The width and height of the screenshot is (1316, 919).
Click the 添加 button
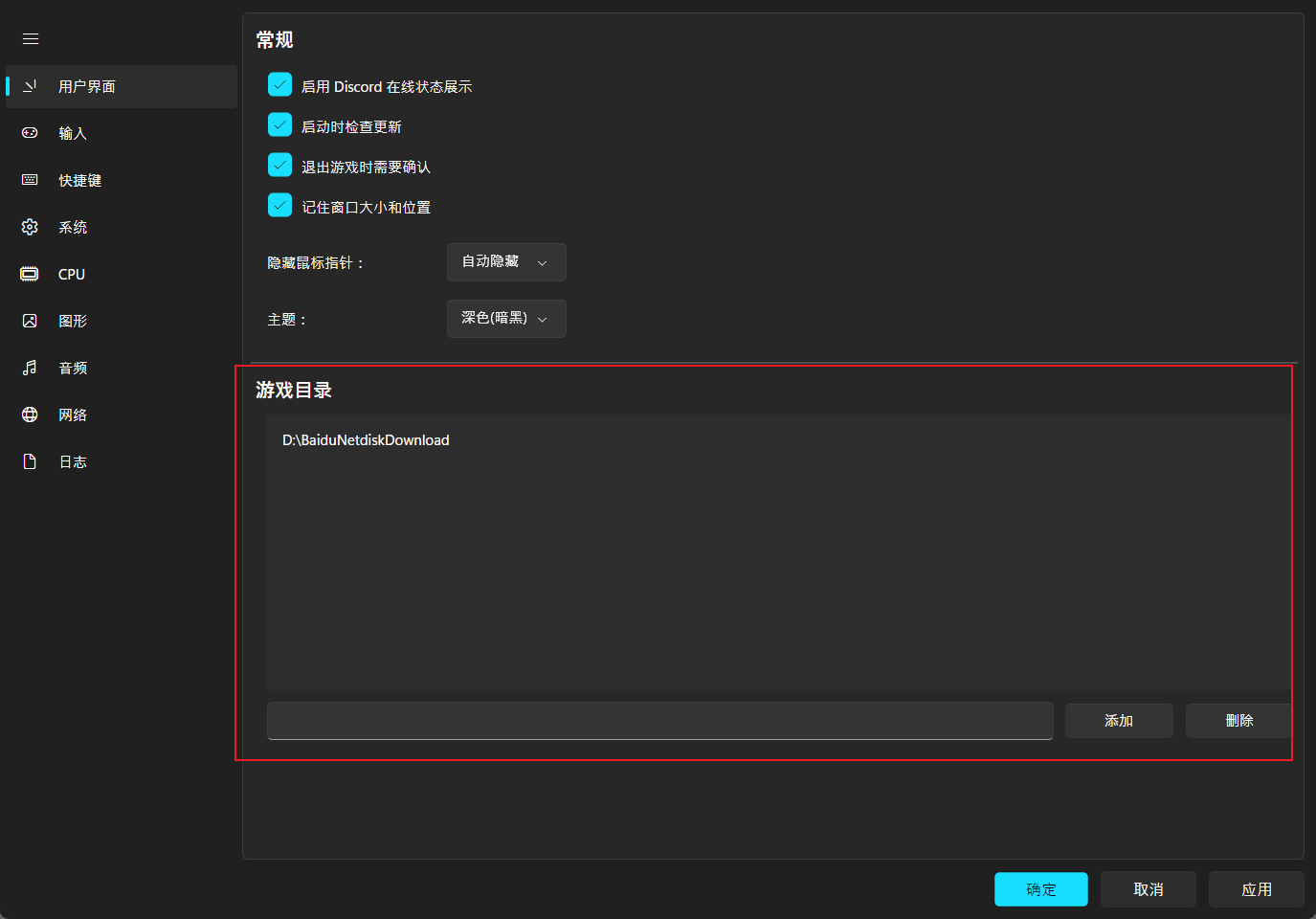click(1119, 721)
